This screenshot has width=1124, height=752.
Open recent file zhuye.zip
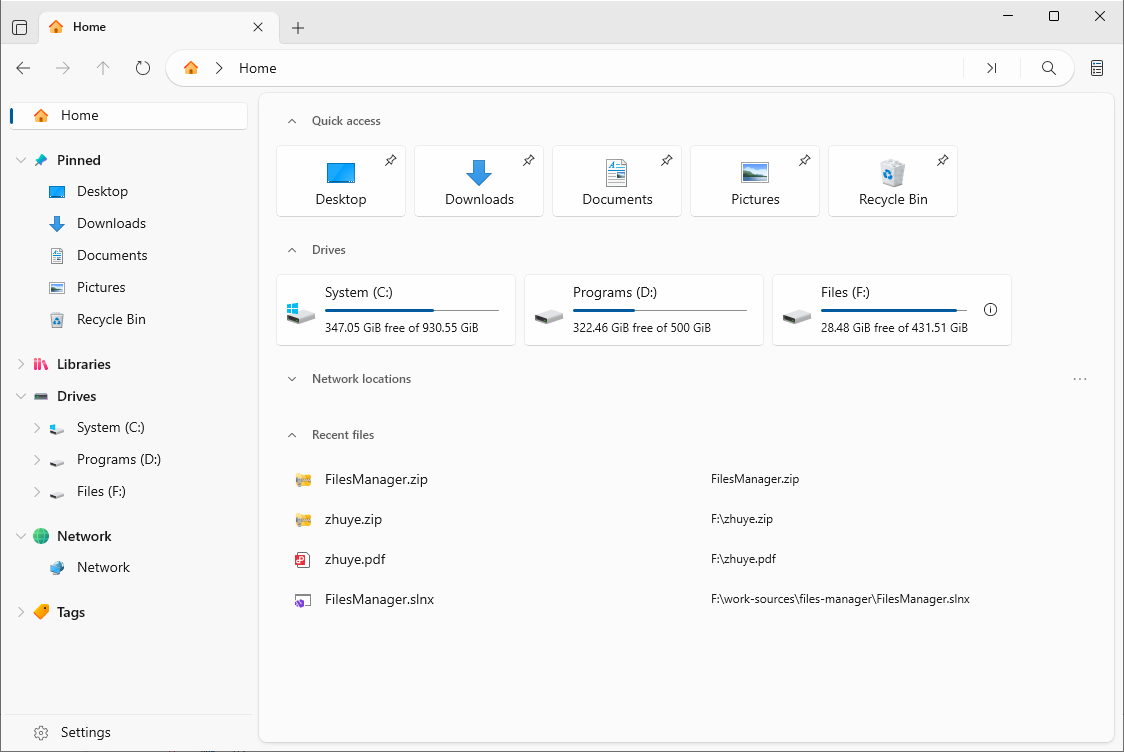(x=353, y=520)
